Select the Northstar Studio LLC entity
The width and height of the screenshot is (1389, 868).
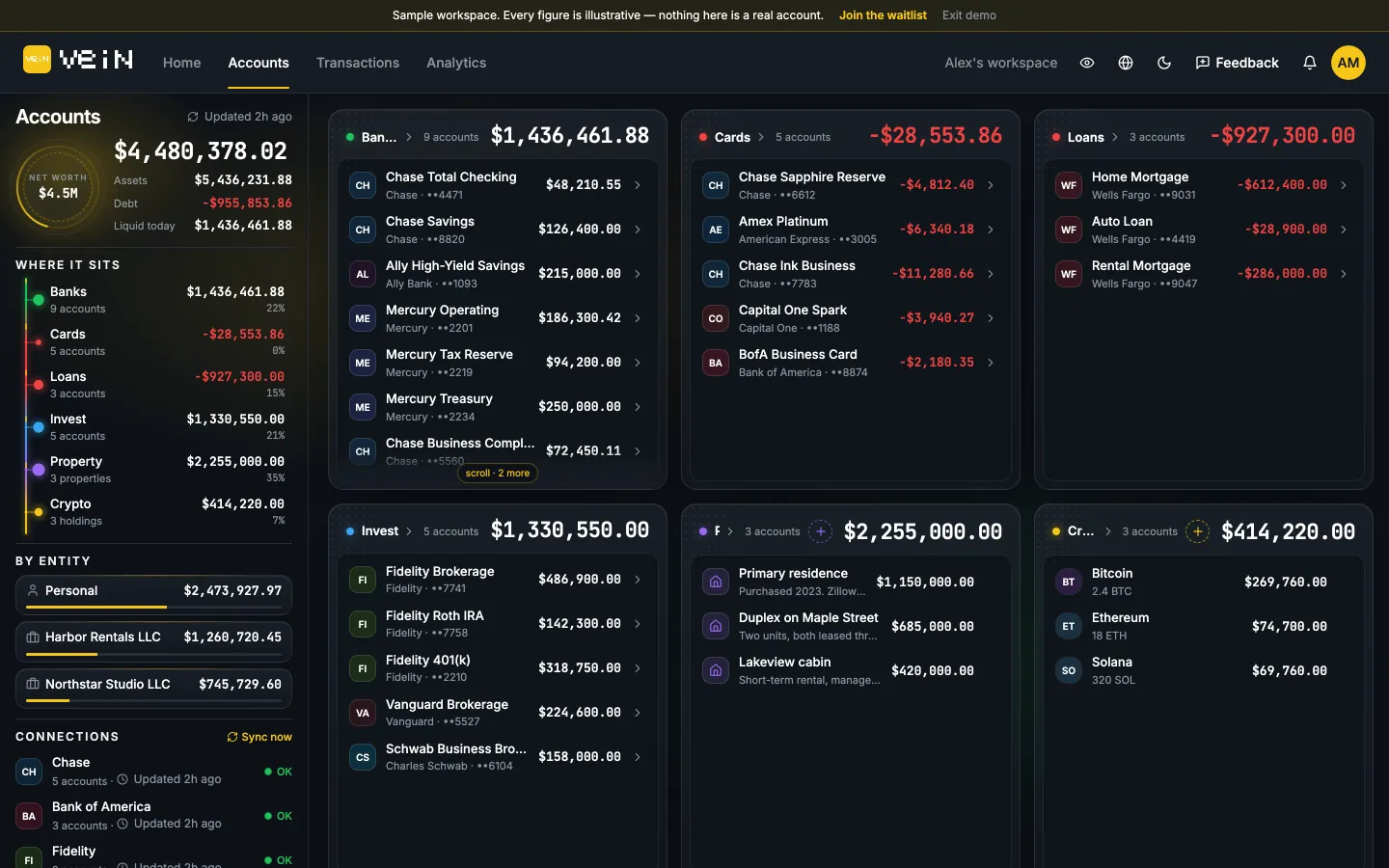tap(153, 688)
